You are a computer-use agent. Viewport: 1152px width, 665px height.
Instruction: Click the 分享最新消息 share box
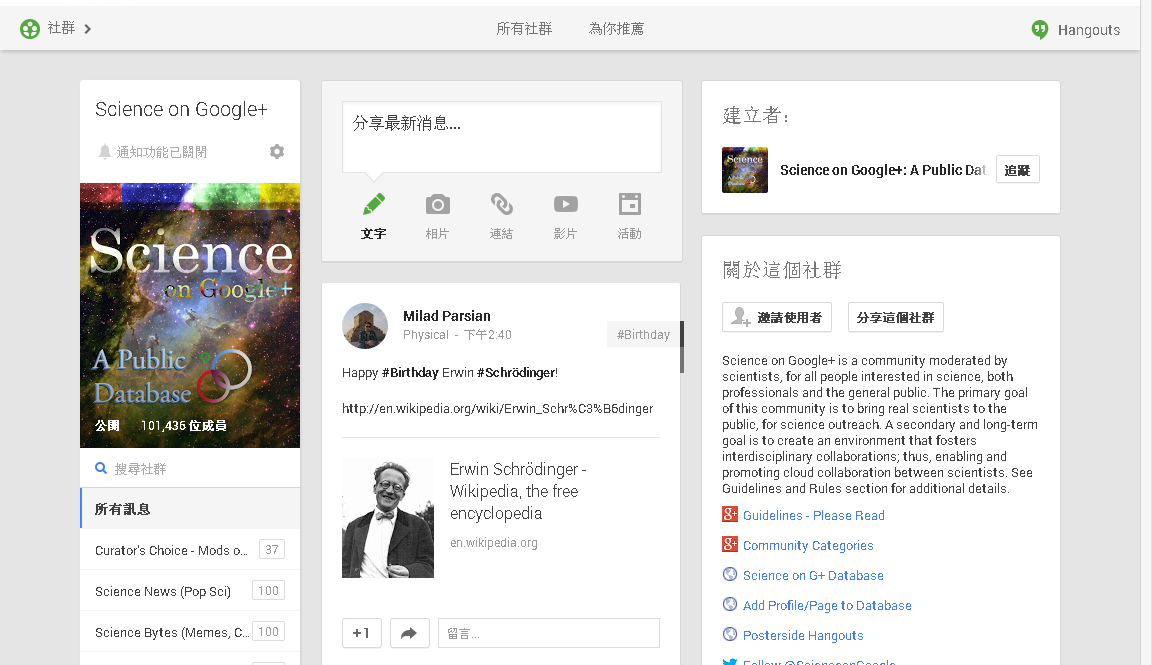[502, 137]
